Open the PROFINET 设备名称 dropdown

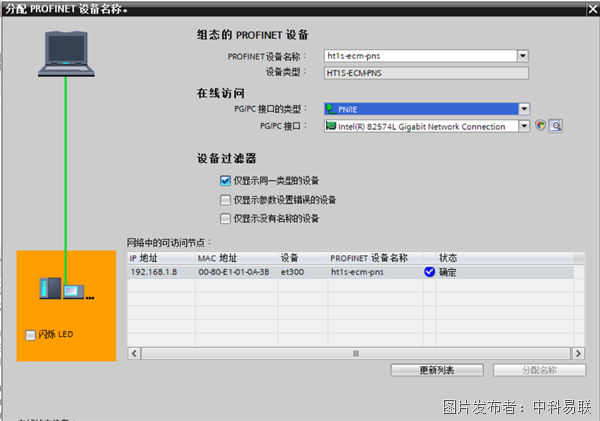[523, 56]
